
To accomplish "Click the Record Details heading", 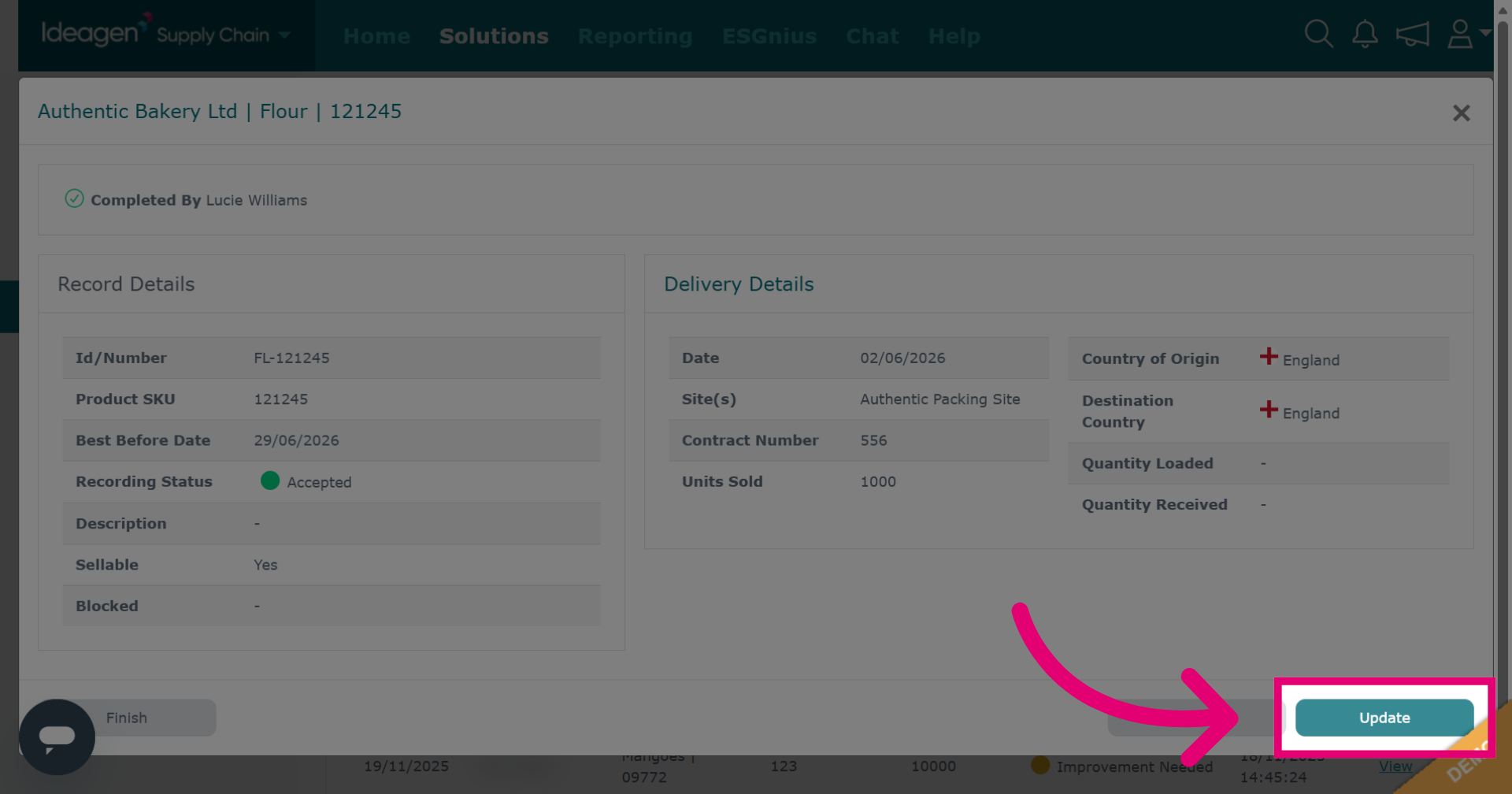I will [x=126, y=284].
